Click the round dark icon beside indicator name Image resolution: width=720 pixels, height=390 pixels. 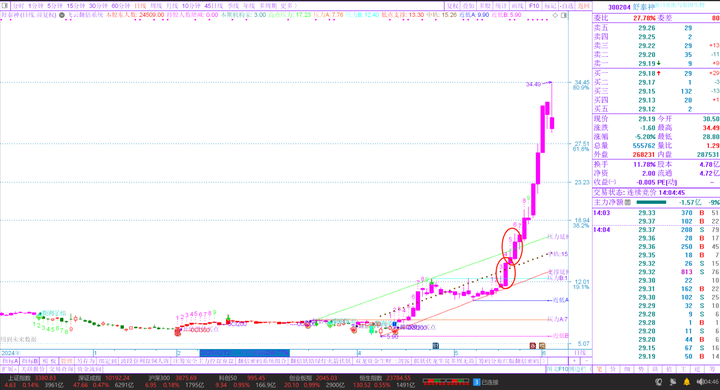(62, 15)
